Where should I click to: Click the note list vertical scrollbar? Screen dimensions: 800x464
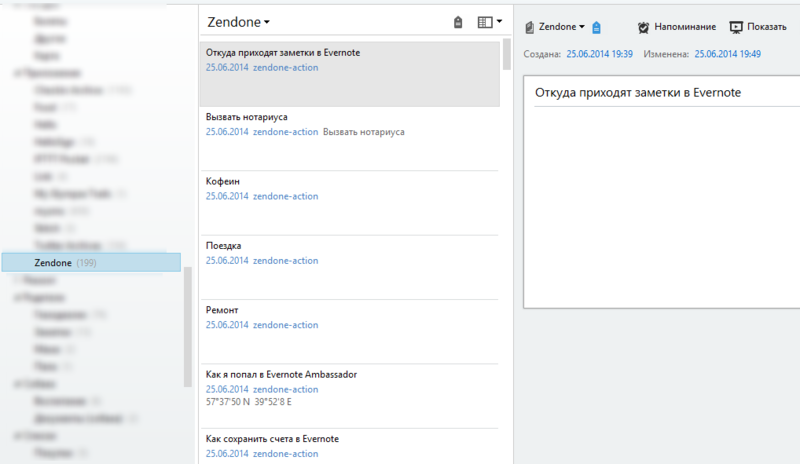[507, 54]
